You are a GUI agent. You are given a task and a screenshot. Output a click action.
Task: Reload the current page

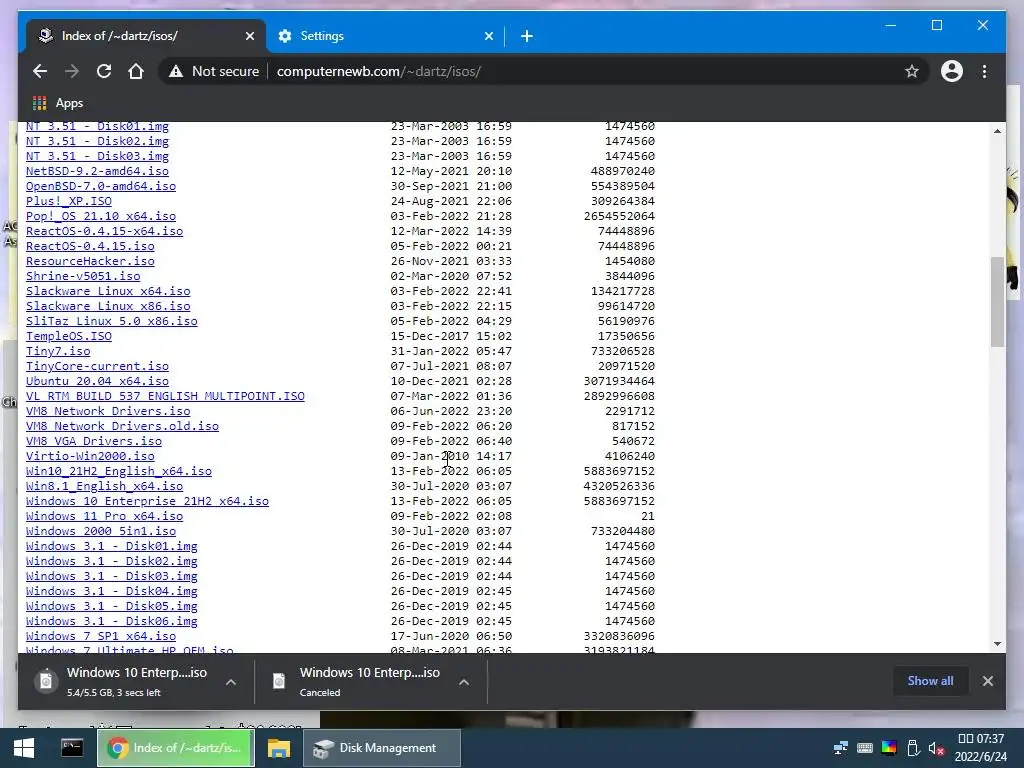104,71
